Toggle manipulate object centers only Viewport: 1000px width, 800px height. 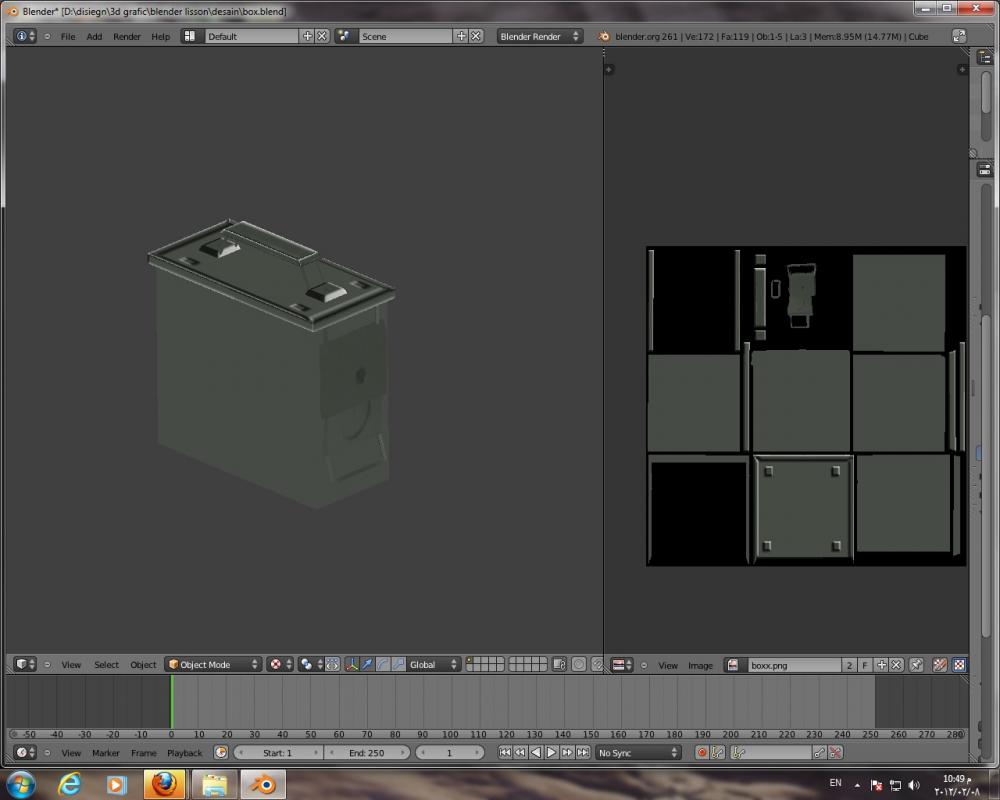pos(332,664)
